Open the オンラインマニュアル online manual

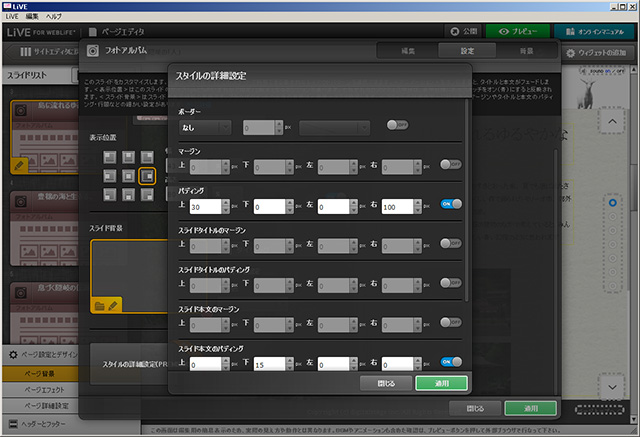598,31
